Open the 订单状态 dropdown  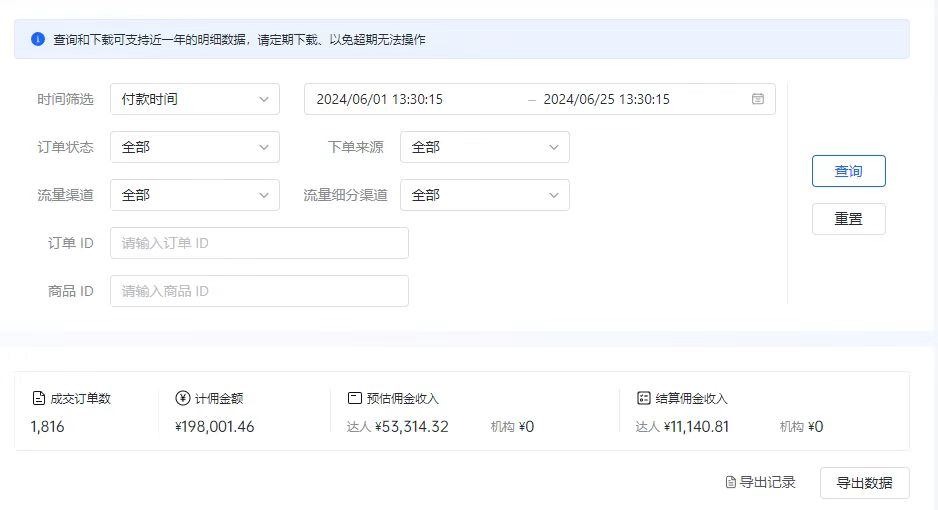pyautogui.click(x=194, y=147)
